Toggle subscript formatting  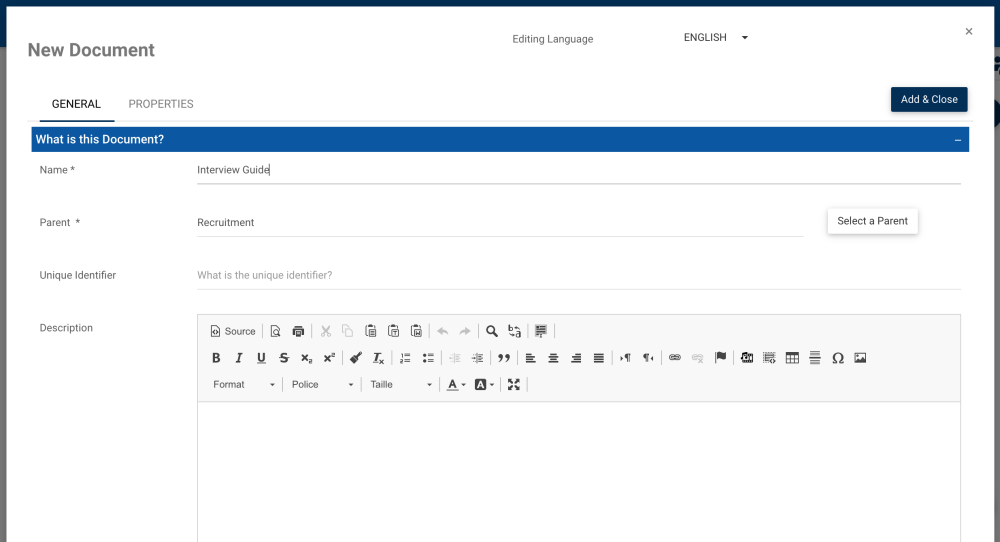(x=307, y=358)
